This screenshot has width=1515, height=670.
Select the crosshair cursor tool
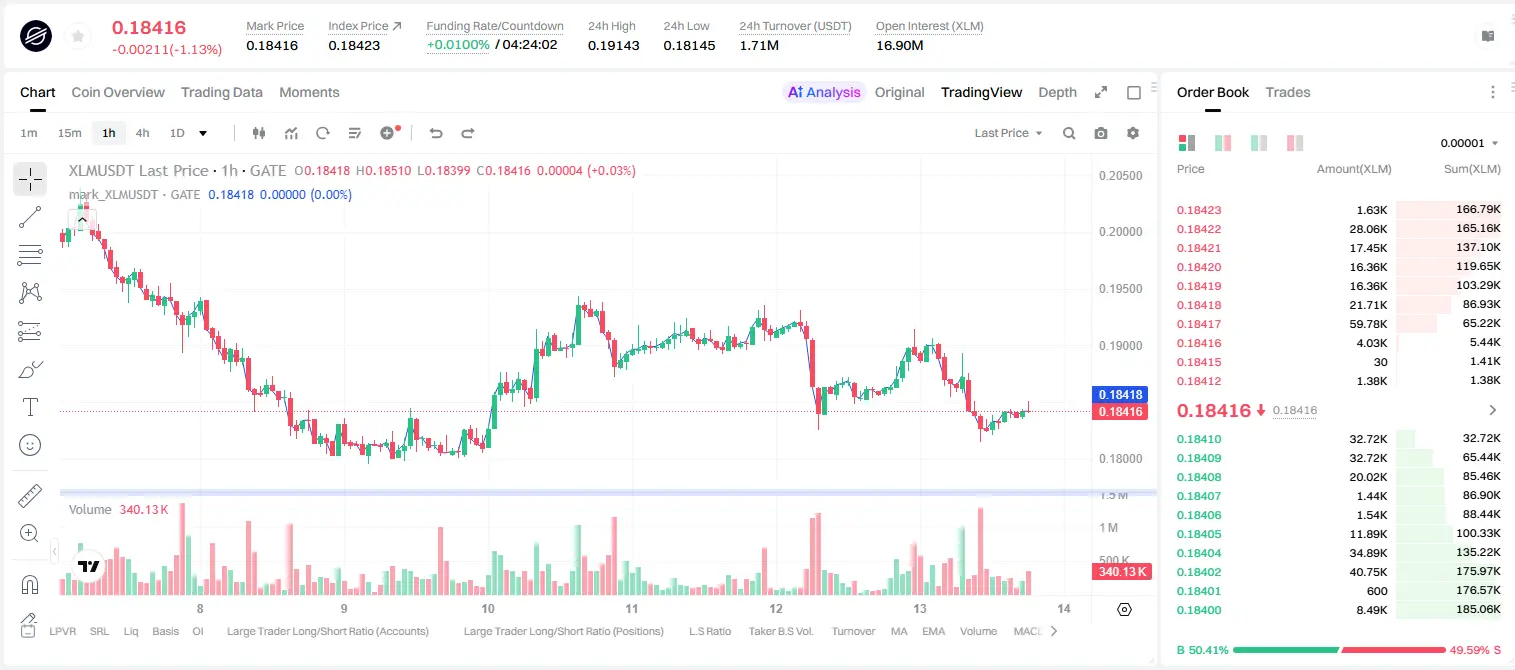(30, 179)
